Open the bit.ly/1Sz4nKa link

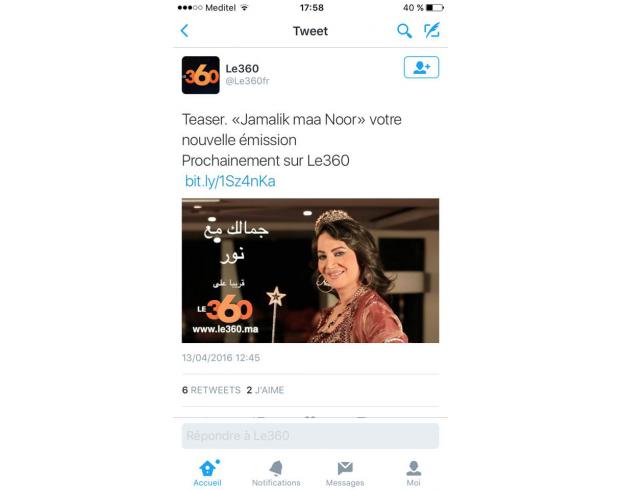tap(230, 181)
